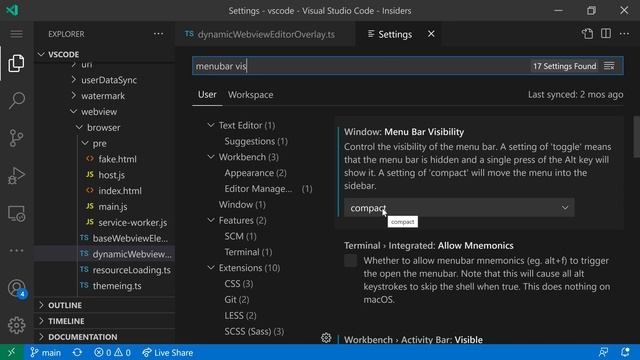640x360 pixels.
Task: Toggle the Allow Mnemonics checkbox
Action: tap(350, 261)
